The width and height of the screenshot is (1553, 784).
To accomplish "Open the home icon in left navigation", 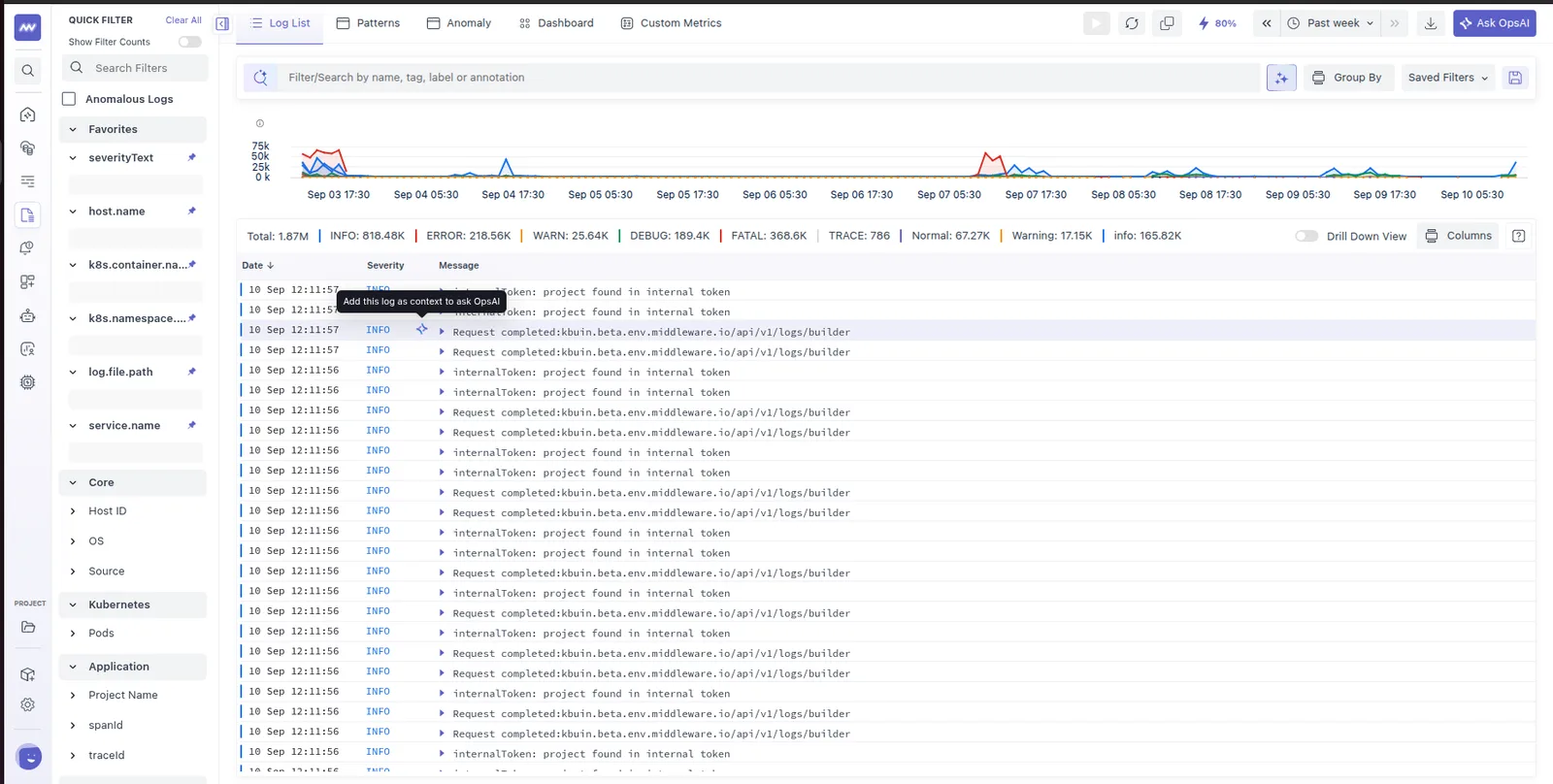I will 27,114.
